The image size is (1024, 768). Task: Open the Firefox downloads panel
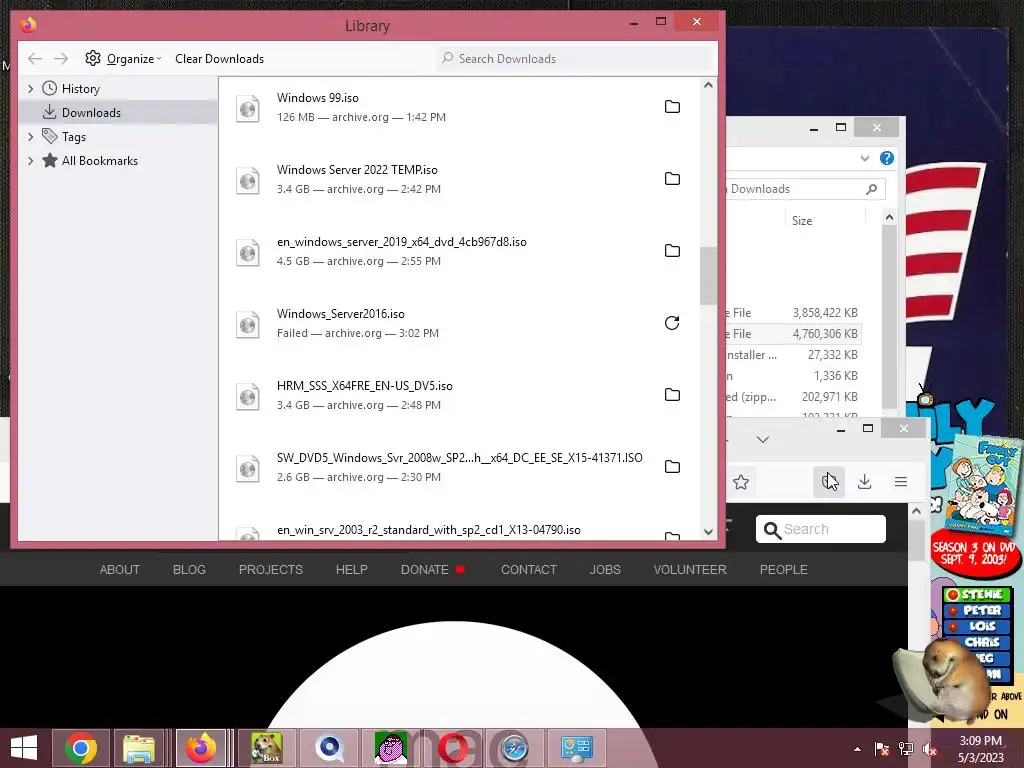pos(865,482)
